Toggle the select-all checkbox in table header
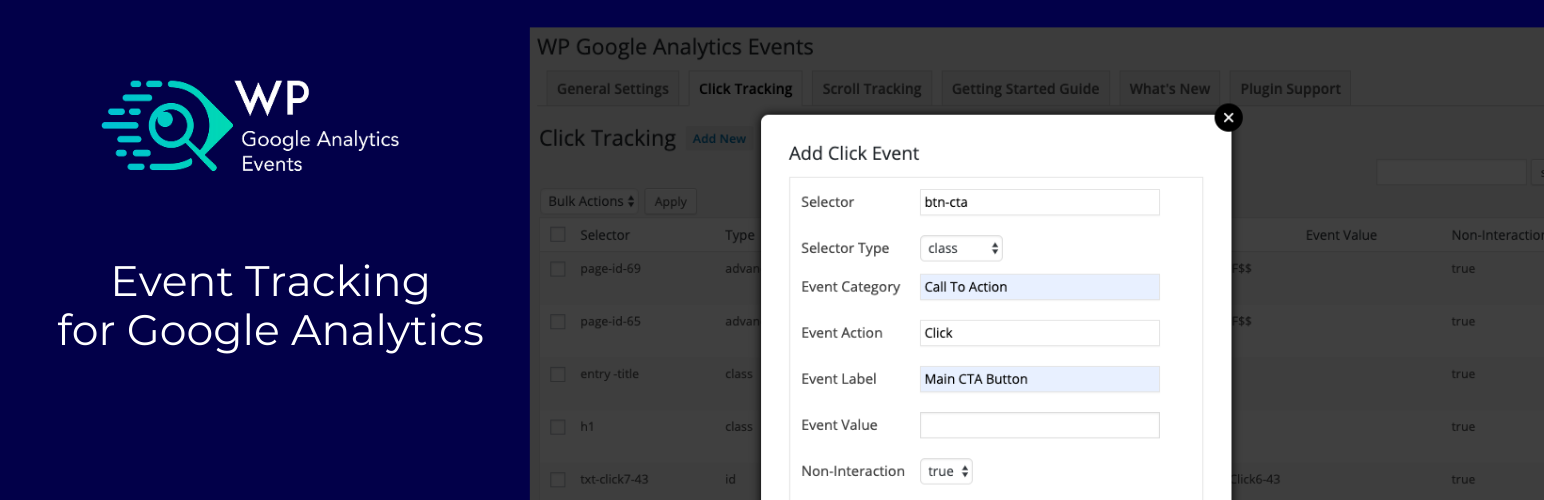Screen dimensions: 1544x500 tap(558, 235)
